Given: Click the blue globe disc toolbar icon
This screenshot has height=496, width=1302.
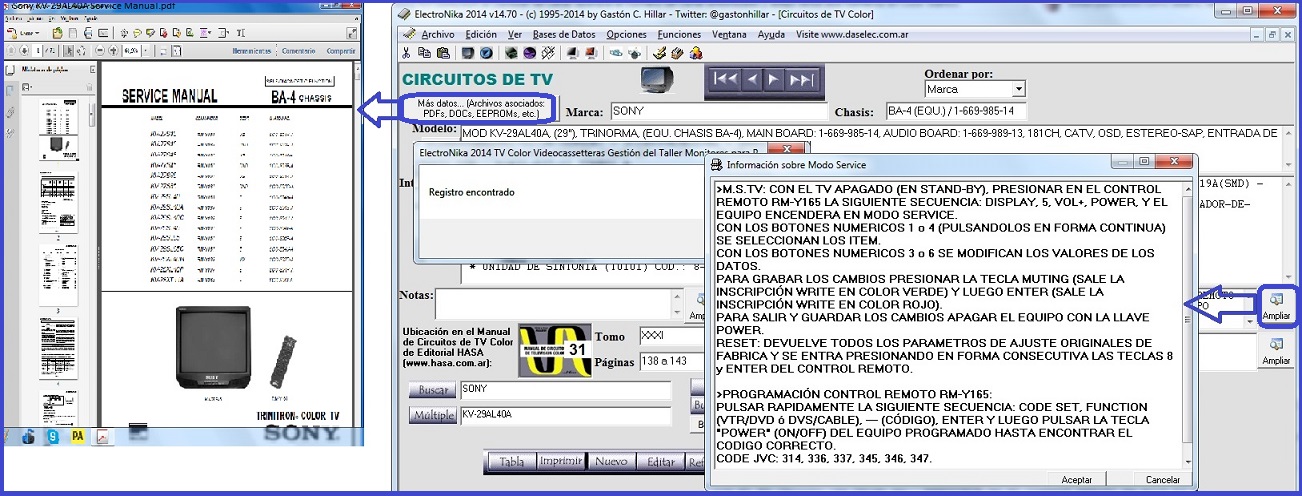Looking at the screenshot, I should coord(486,52).
